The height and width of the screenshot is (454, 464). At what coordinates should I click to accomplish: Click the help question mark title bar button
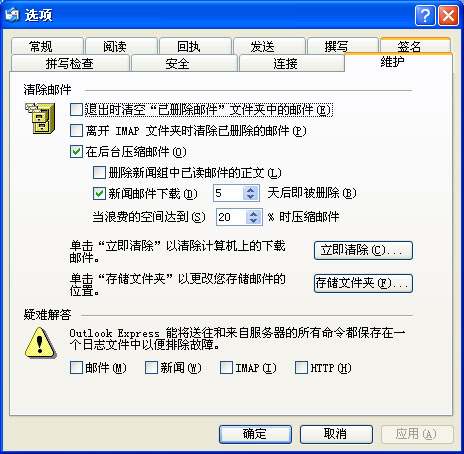(x=425, y=15)
